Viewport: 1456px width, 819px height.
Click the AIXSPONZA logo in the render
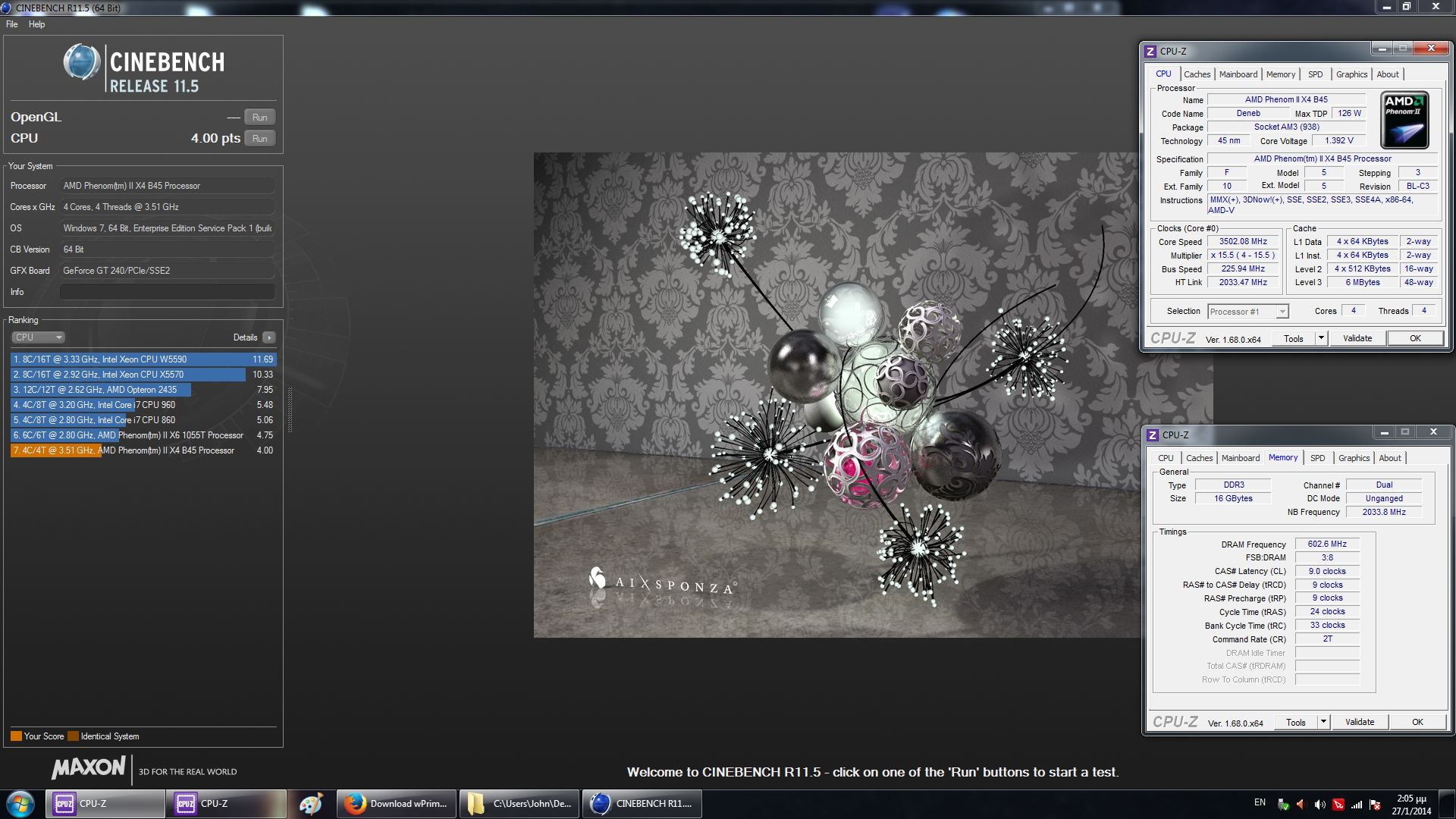click(x=663, y=582)
